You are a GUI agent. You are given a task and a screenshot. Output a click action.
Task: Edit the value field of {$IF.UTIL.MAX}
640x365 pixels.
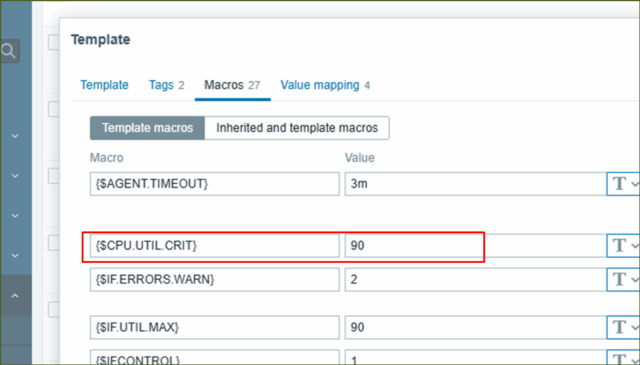[476, 327]
